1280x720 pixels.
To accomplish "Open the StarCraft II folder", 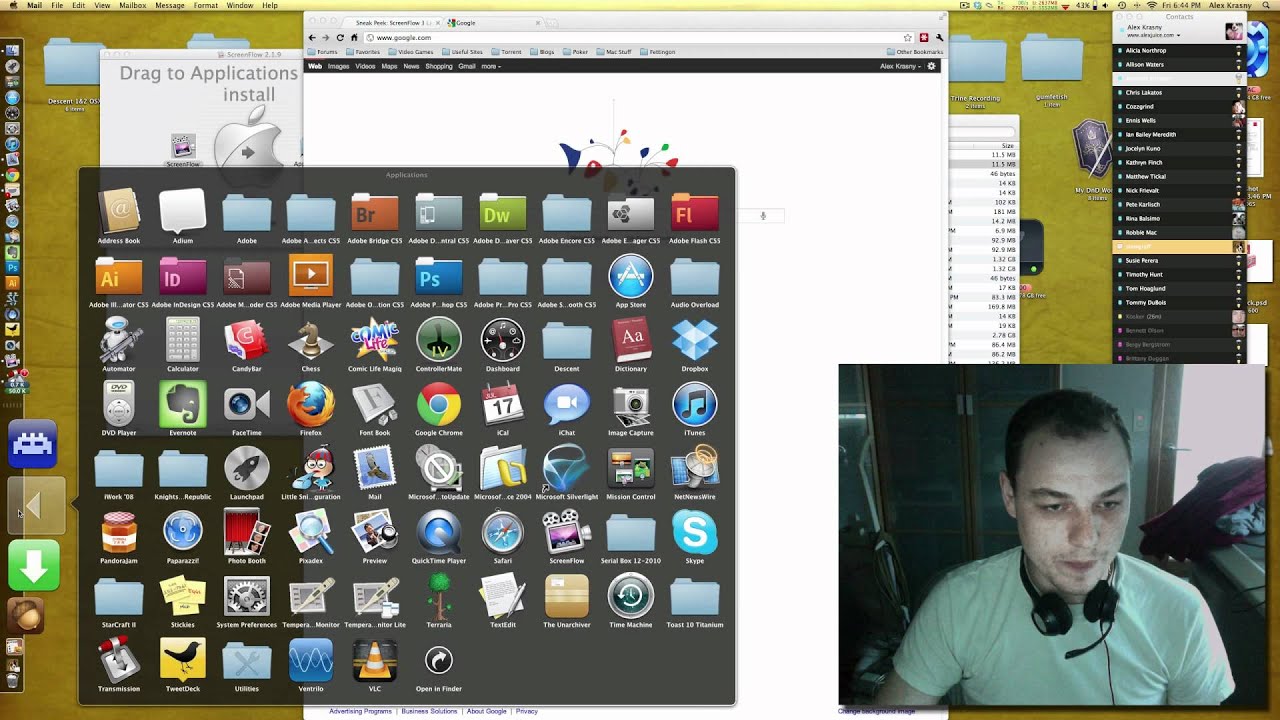I will 119,597.
